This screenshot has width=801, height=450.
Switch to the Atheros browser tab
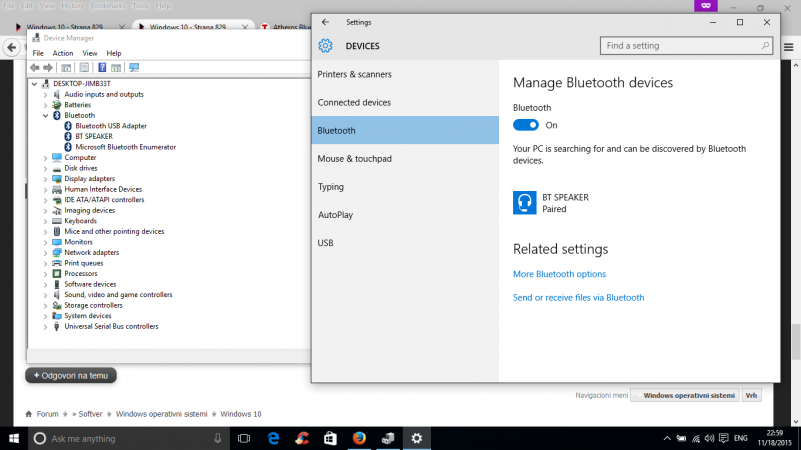pos(286,27)
